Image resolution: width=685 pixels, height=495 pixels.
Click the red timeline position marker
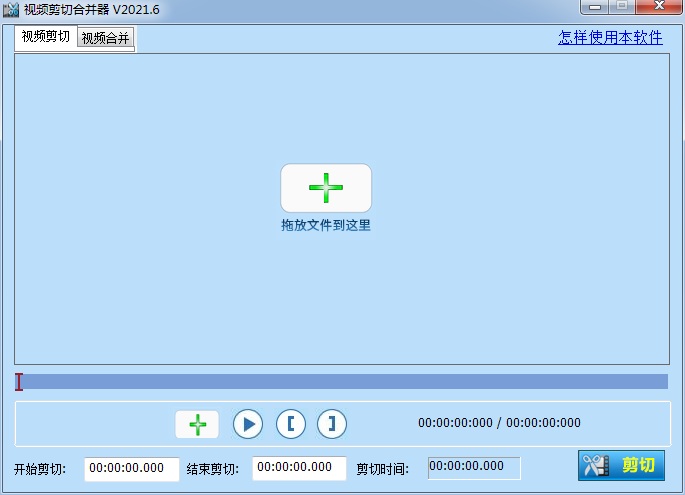tap(19, 382)
